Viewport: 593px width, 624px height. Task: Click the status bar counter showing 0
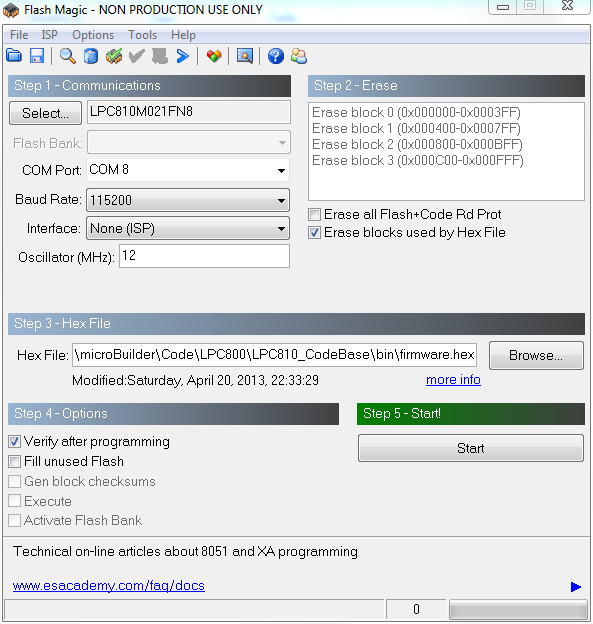click(416, 609)
